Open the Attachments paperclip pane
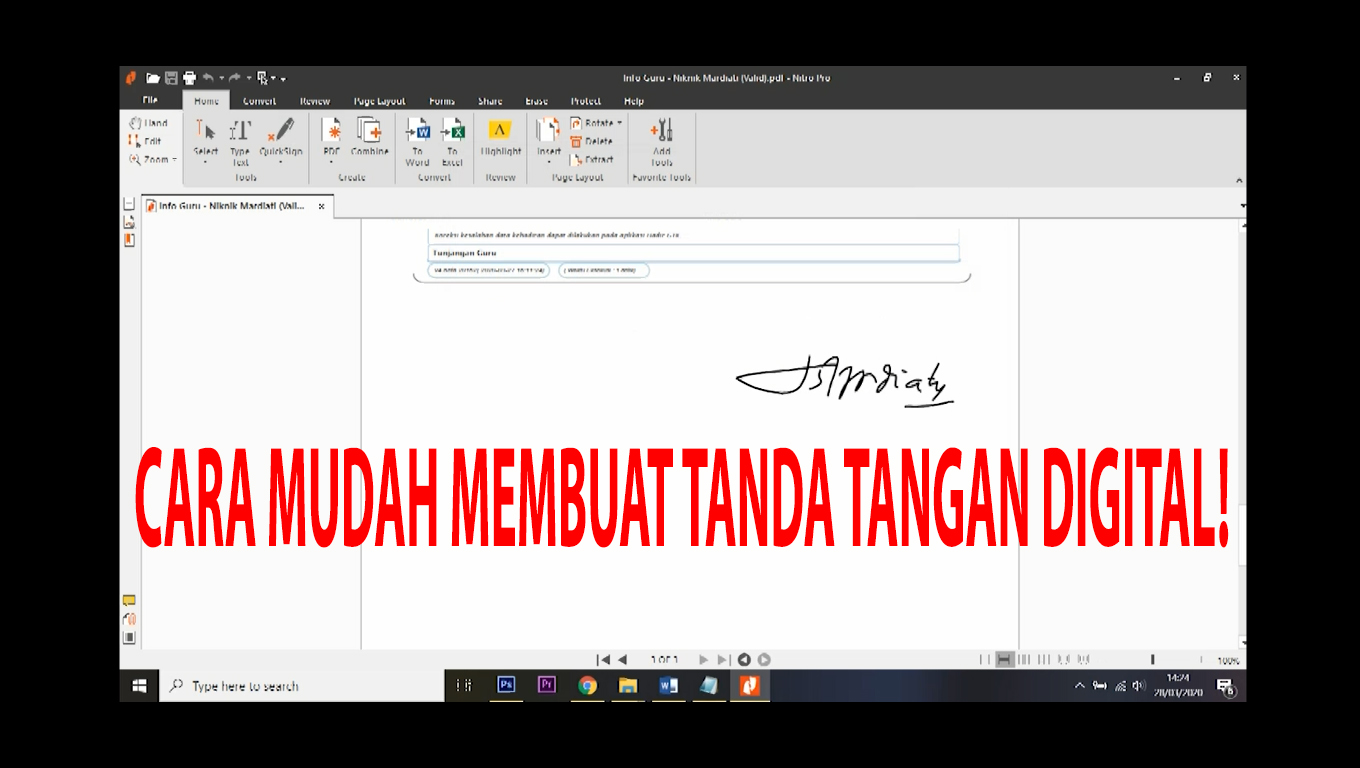Viewport: 1360px width, 768px height. pos(129,619)
